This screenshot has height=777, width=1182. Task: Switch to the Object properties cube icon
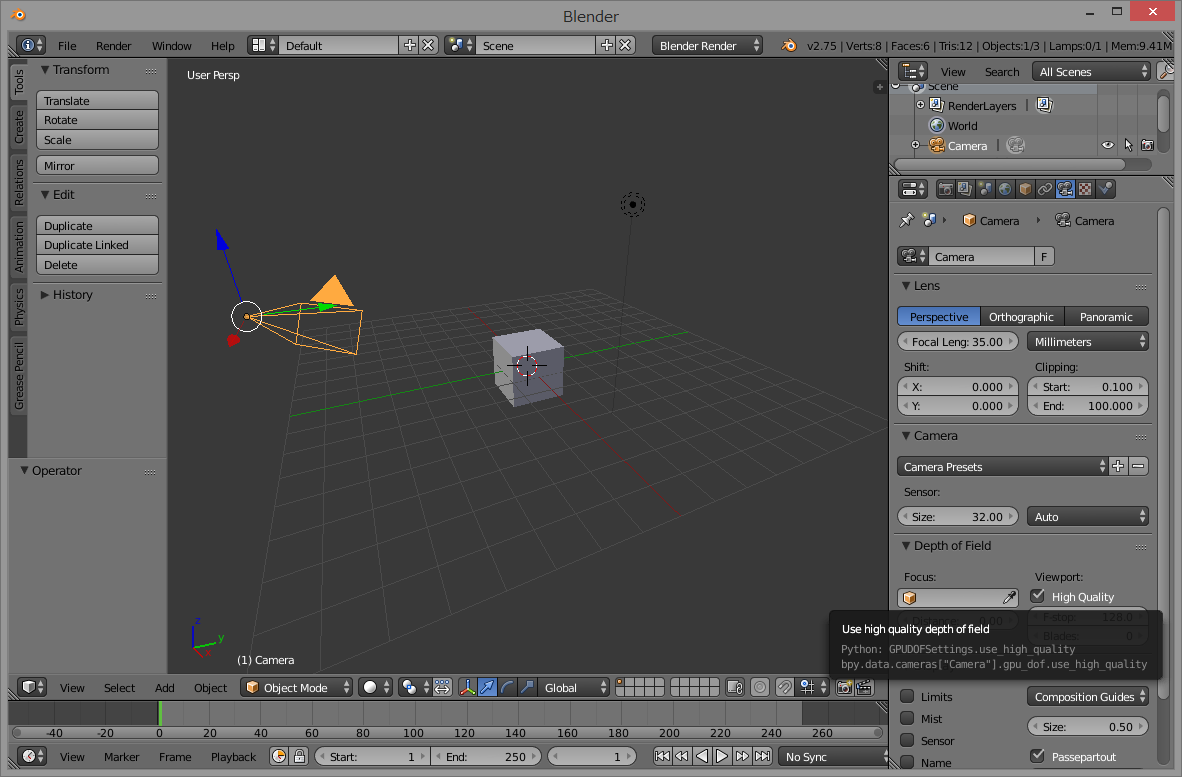(1024, 188)
